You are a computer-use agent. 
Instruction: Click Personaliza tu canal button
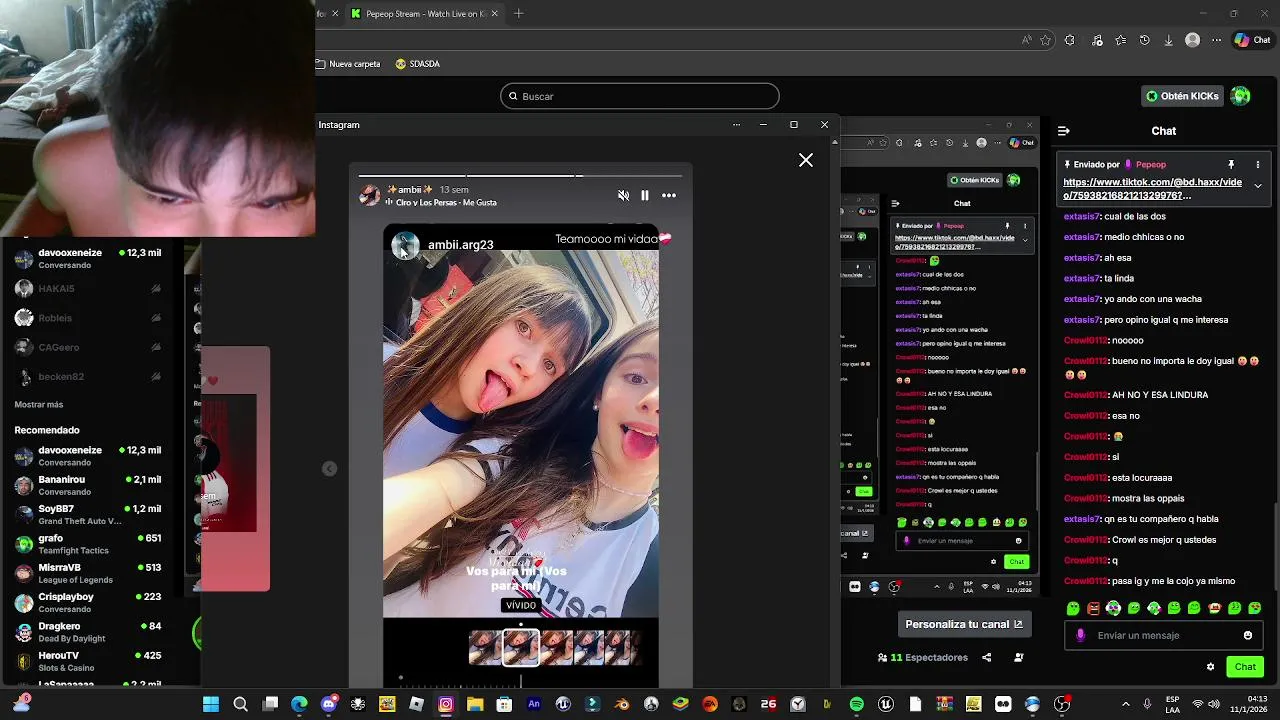pyautogui.click(x=963, y=624)
